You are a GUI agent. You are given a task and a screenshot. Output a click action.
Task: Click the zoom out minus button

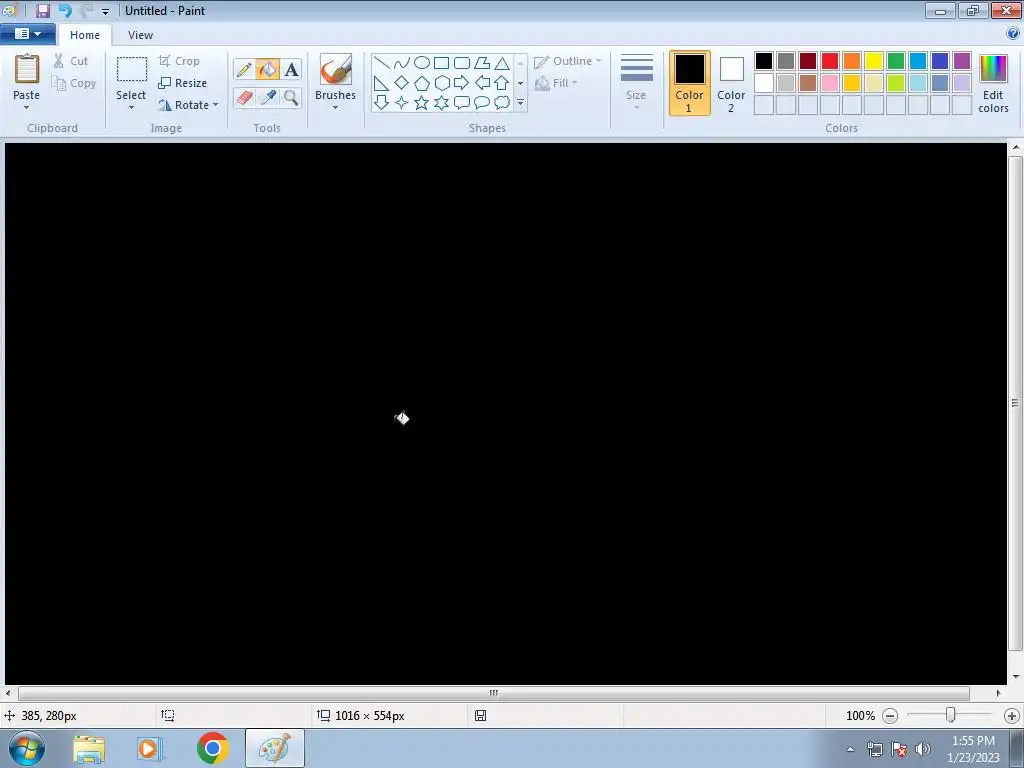(889, 716)
